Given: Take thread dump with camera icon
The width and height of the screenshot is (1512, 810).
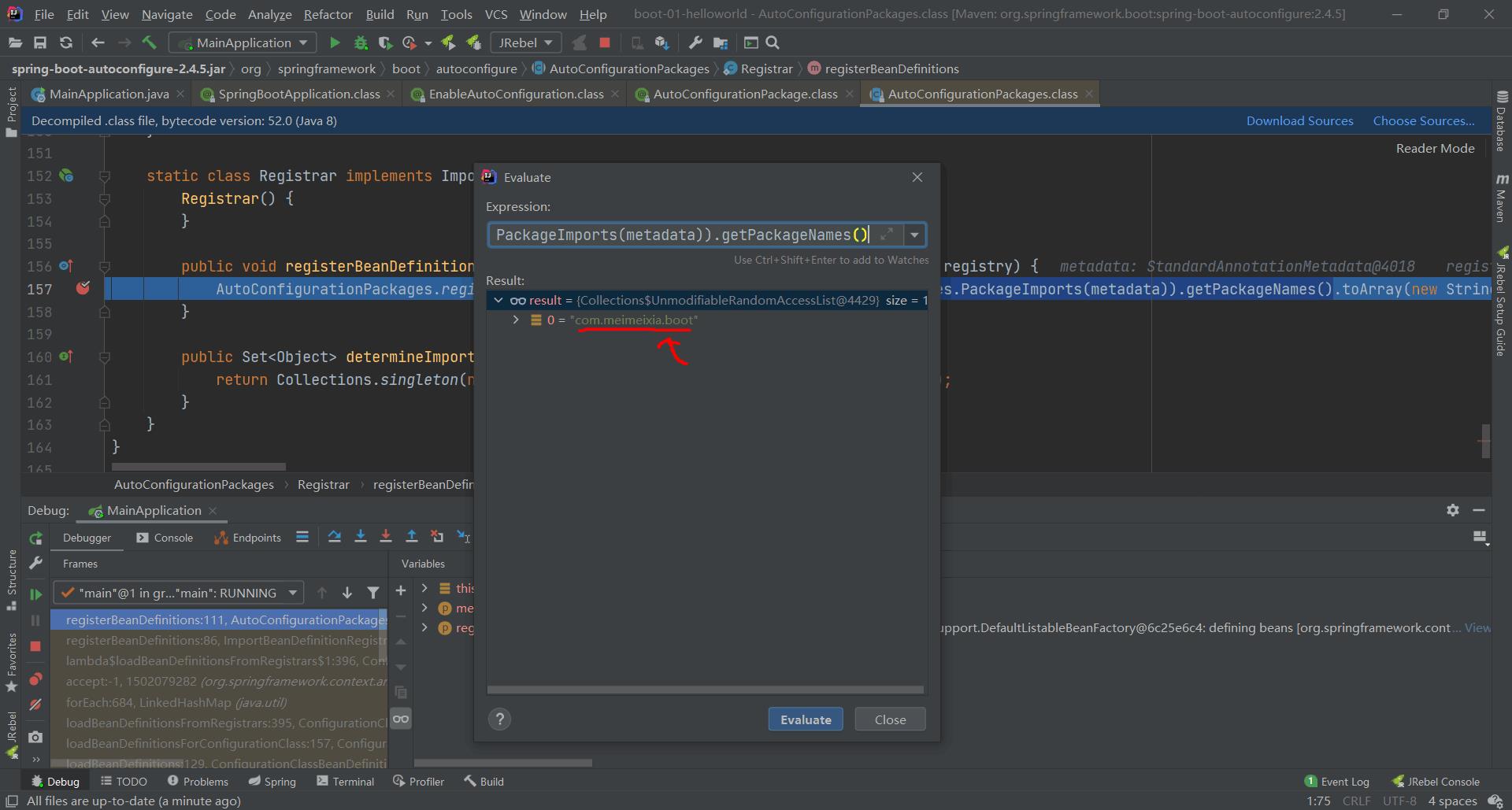Looking at the screenshot, I should 35,737.
